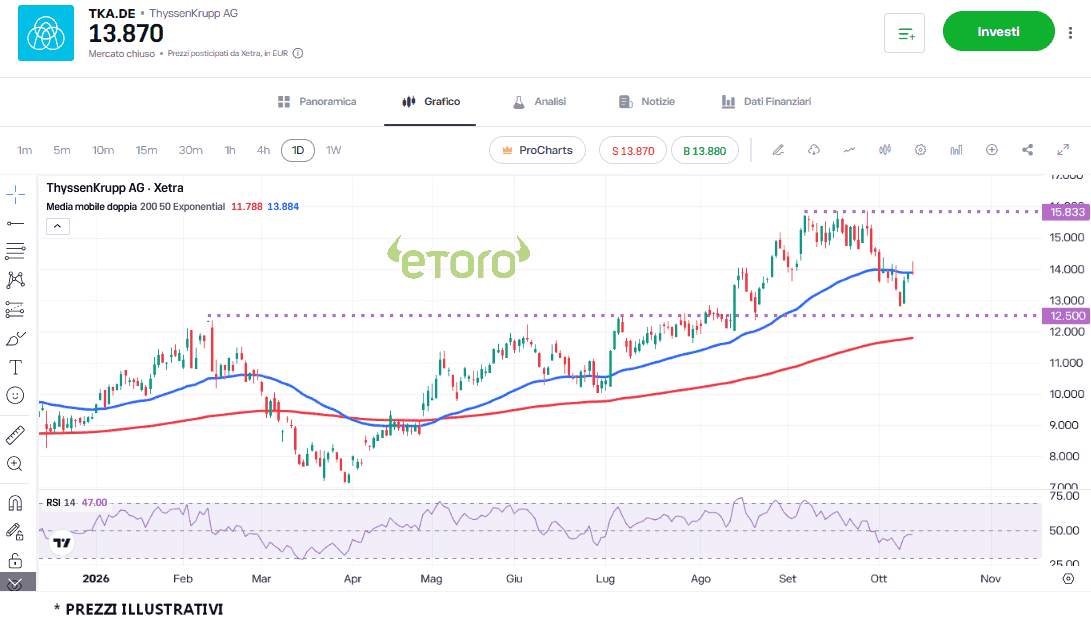The height and width of the screenshot is (619, 1091).
Task: Open ProCharts
Action: [x=538, y=150]
